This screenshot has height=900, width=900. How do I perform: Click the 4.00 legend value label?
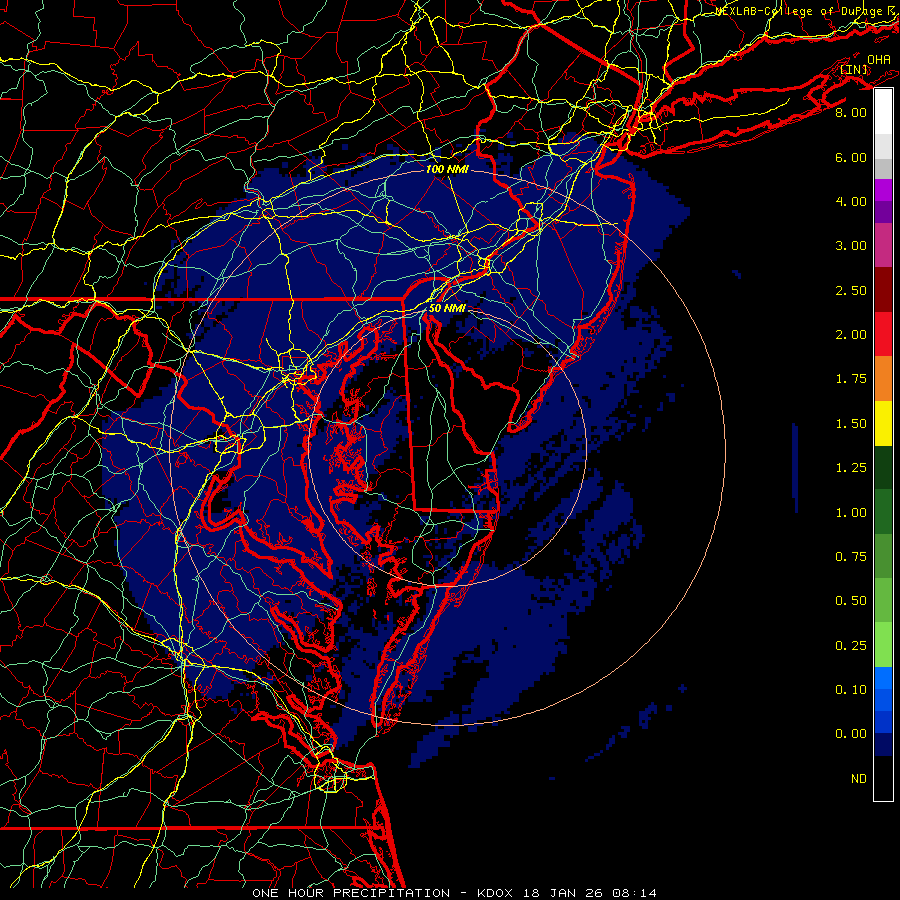coord(851,201)
